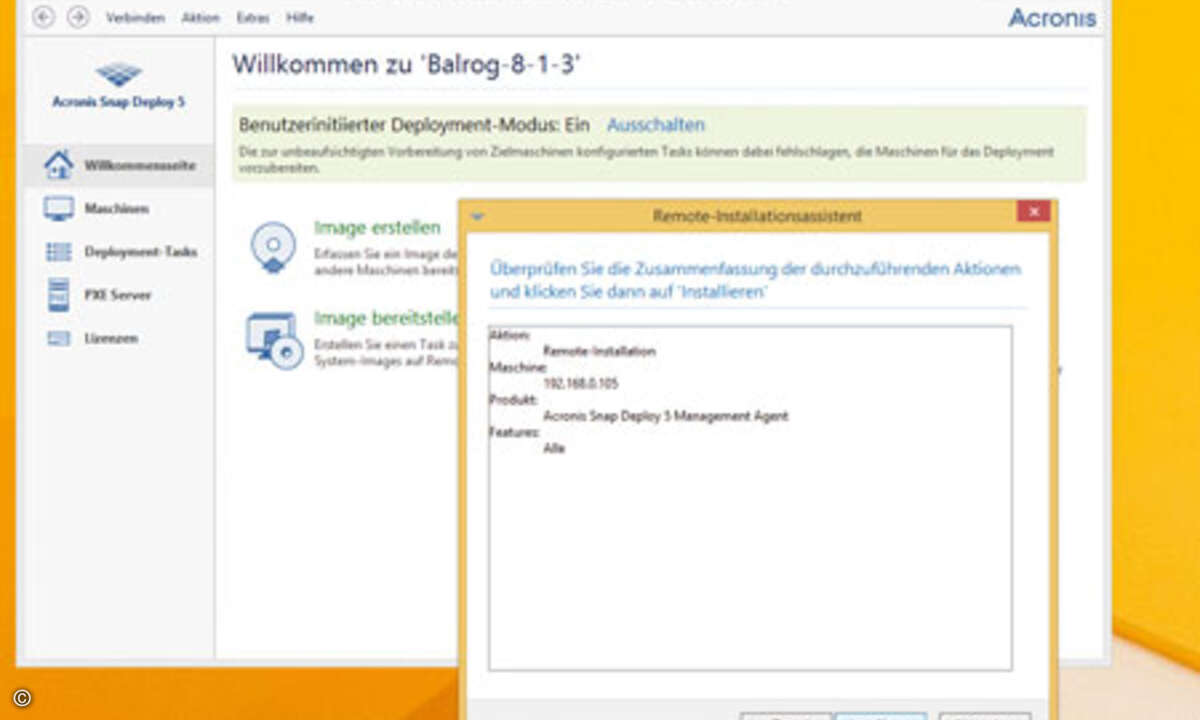The height and width of the screenshot is (720, 1200).
Task: Click the back navigation arrow
Action: click(44, 17)
